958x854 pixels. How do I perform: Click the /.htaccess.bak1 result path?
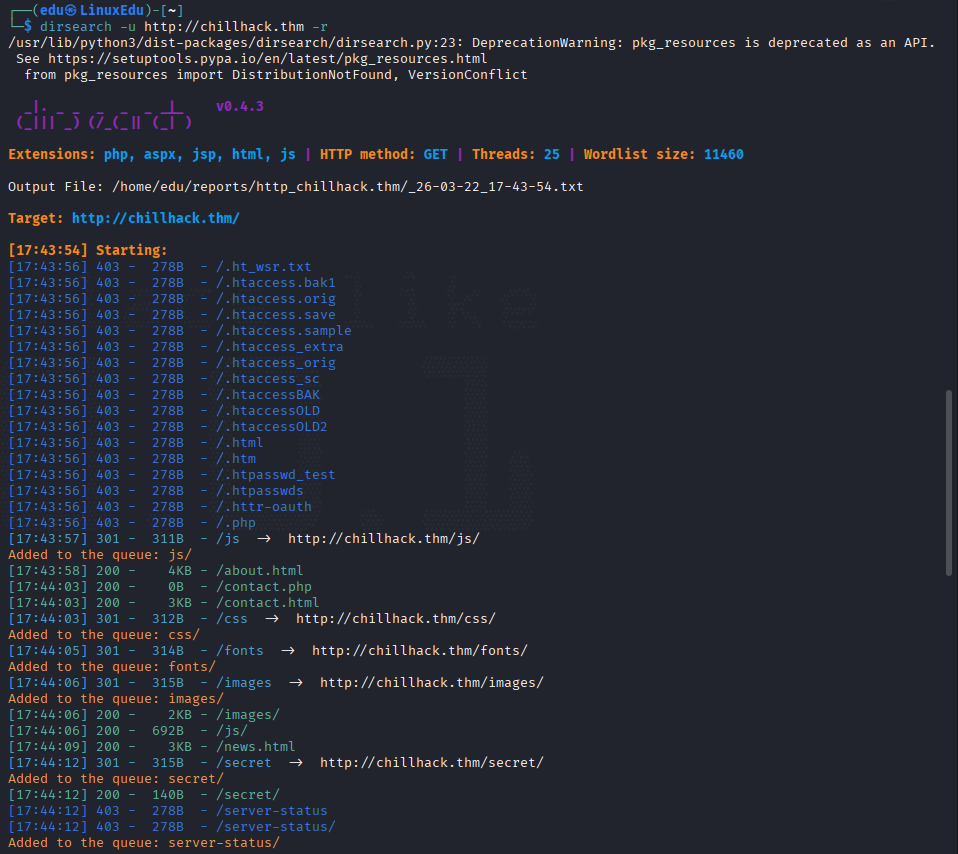[276, 283]
